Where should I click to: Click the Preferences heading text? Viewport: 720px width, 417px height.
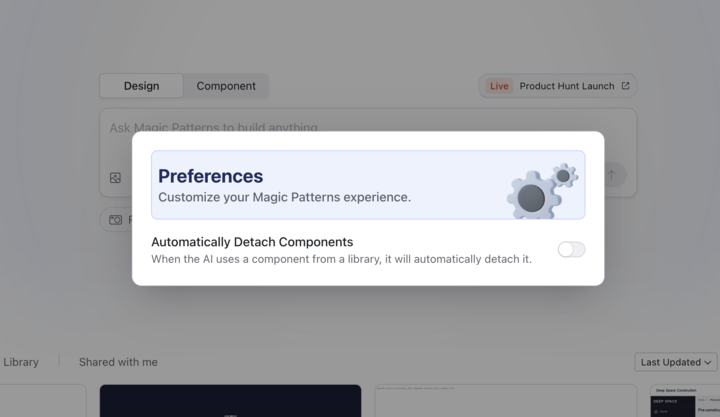tap(210, 176)
